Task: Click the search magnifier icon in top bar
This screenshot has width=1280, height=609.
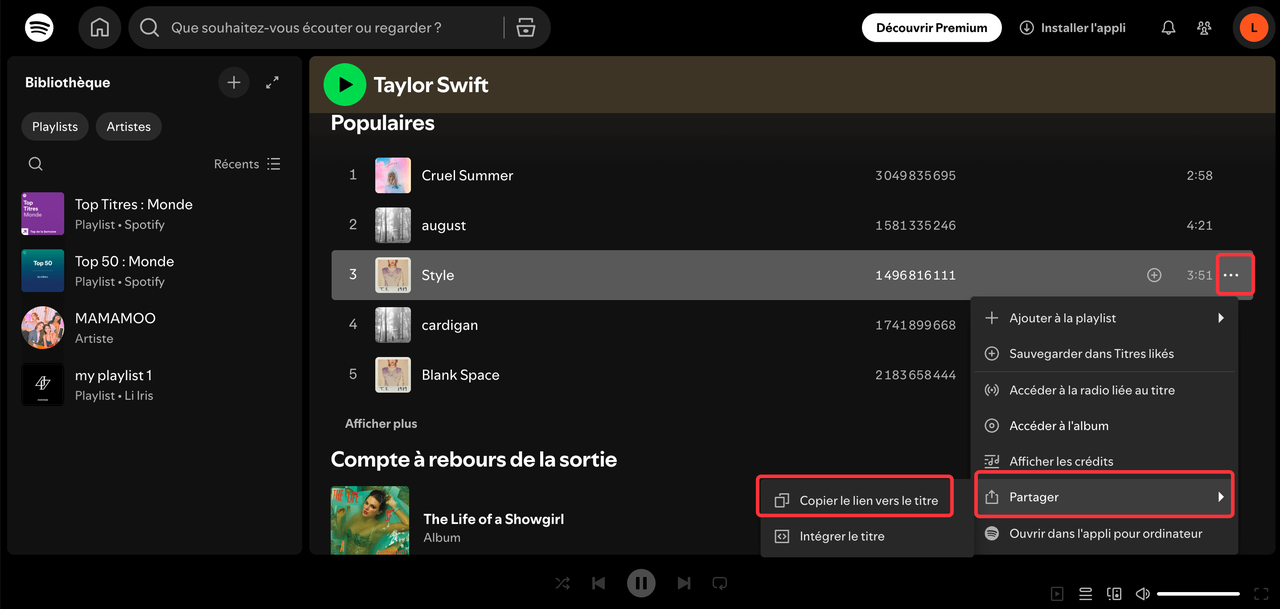Action: coord(150,28)
